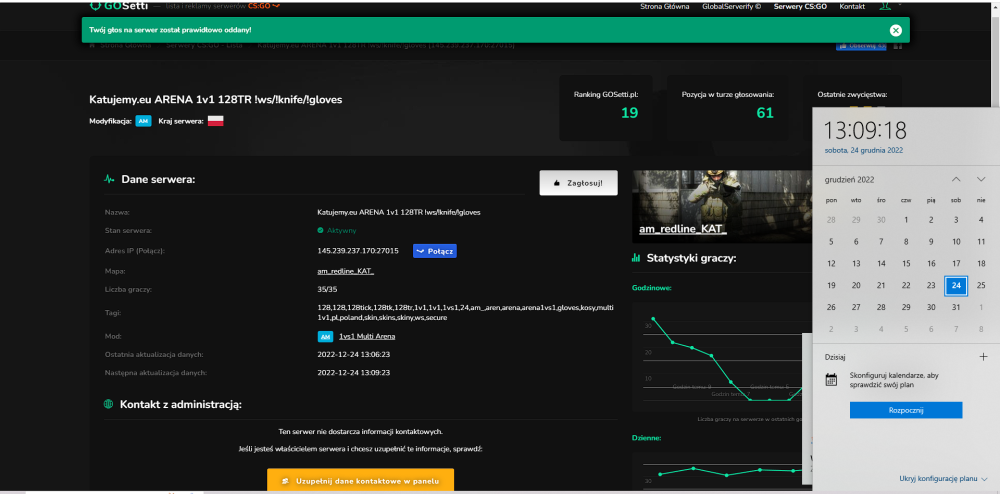Click the last update time 2022-12-24 13:06:23
This screenshot has width=1000, height=494.
353,354
